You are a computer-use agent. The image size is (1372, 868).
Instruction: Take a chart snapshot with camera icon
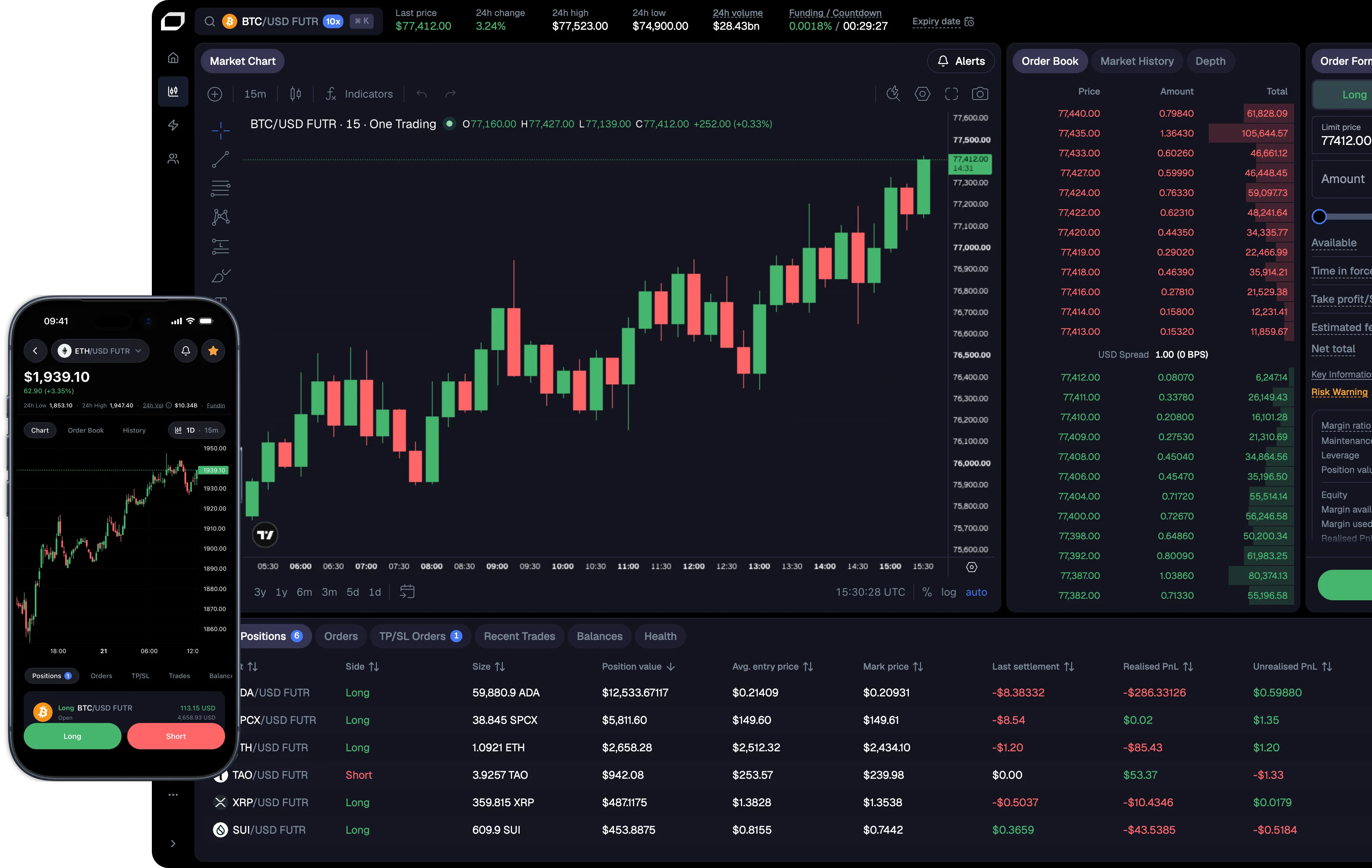pyautogui.click(x=980, y=93)
